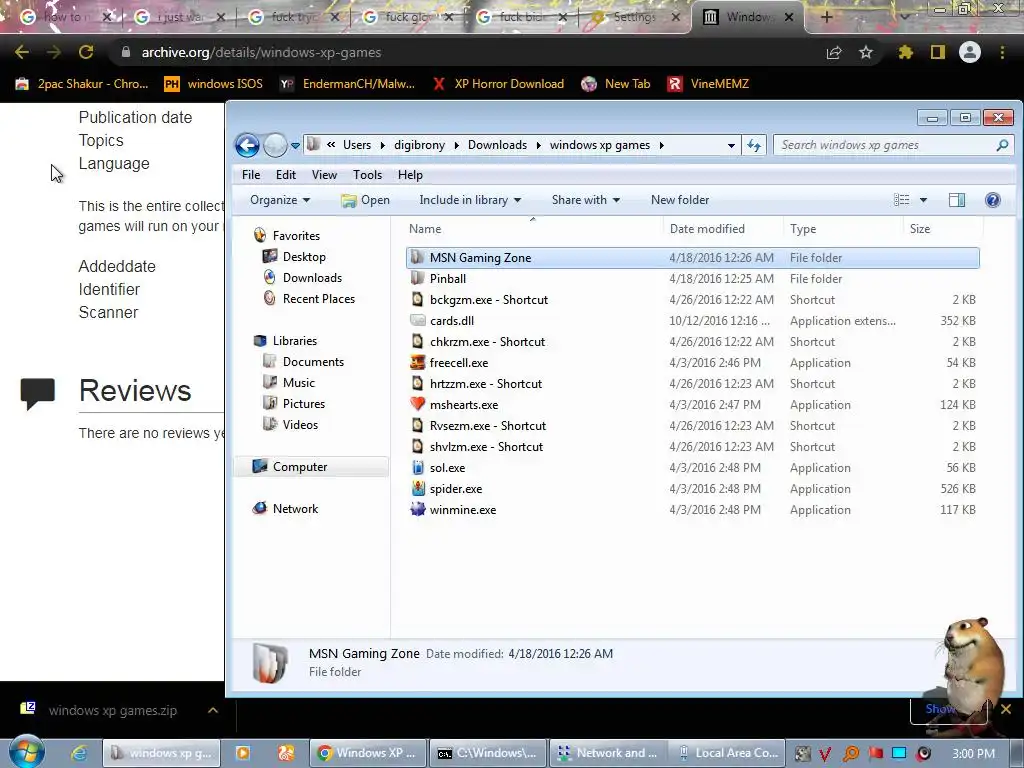
Task: Expand the Organize dropdown
Action: click(280, 200)
